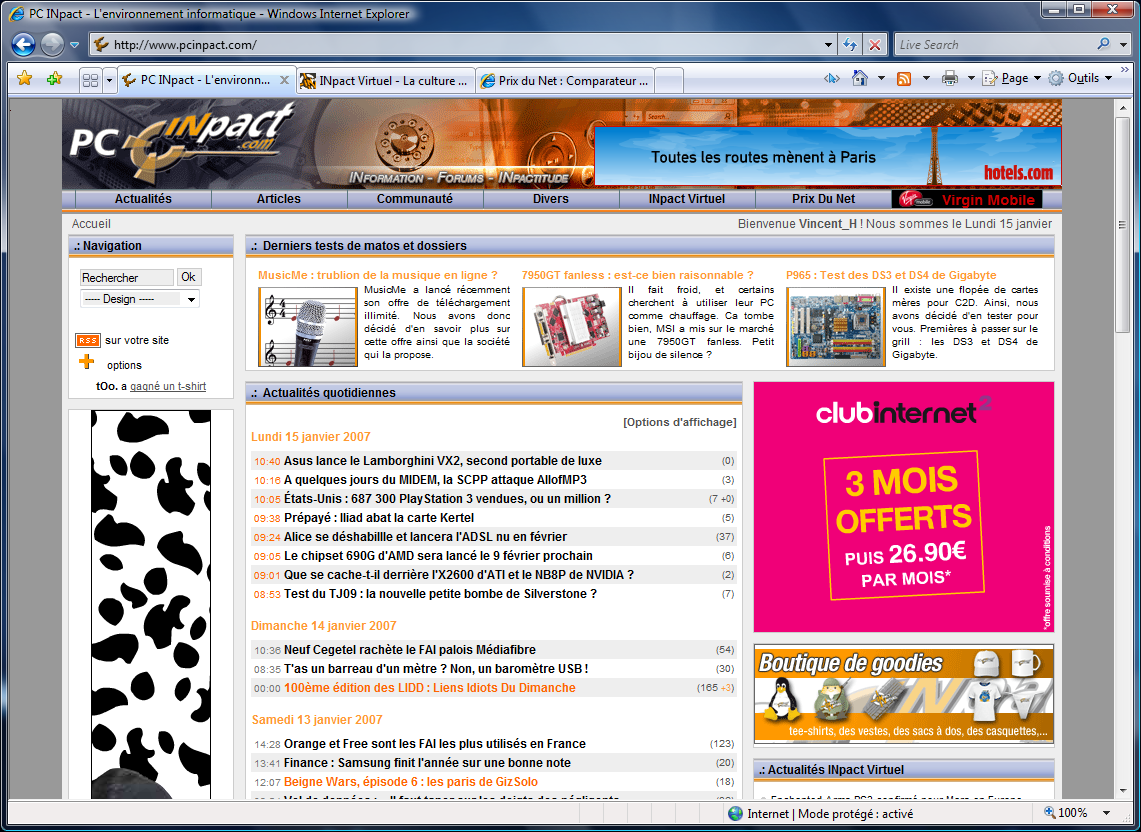Viewport: 1141px width, 832px height.
Task: Expand the address bar URL history dropdown
Action: pyautogui.click(x=828, y=44)
